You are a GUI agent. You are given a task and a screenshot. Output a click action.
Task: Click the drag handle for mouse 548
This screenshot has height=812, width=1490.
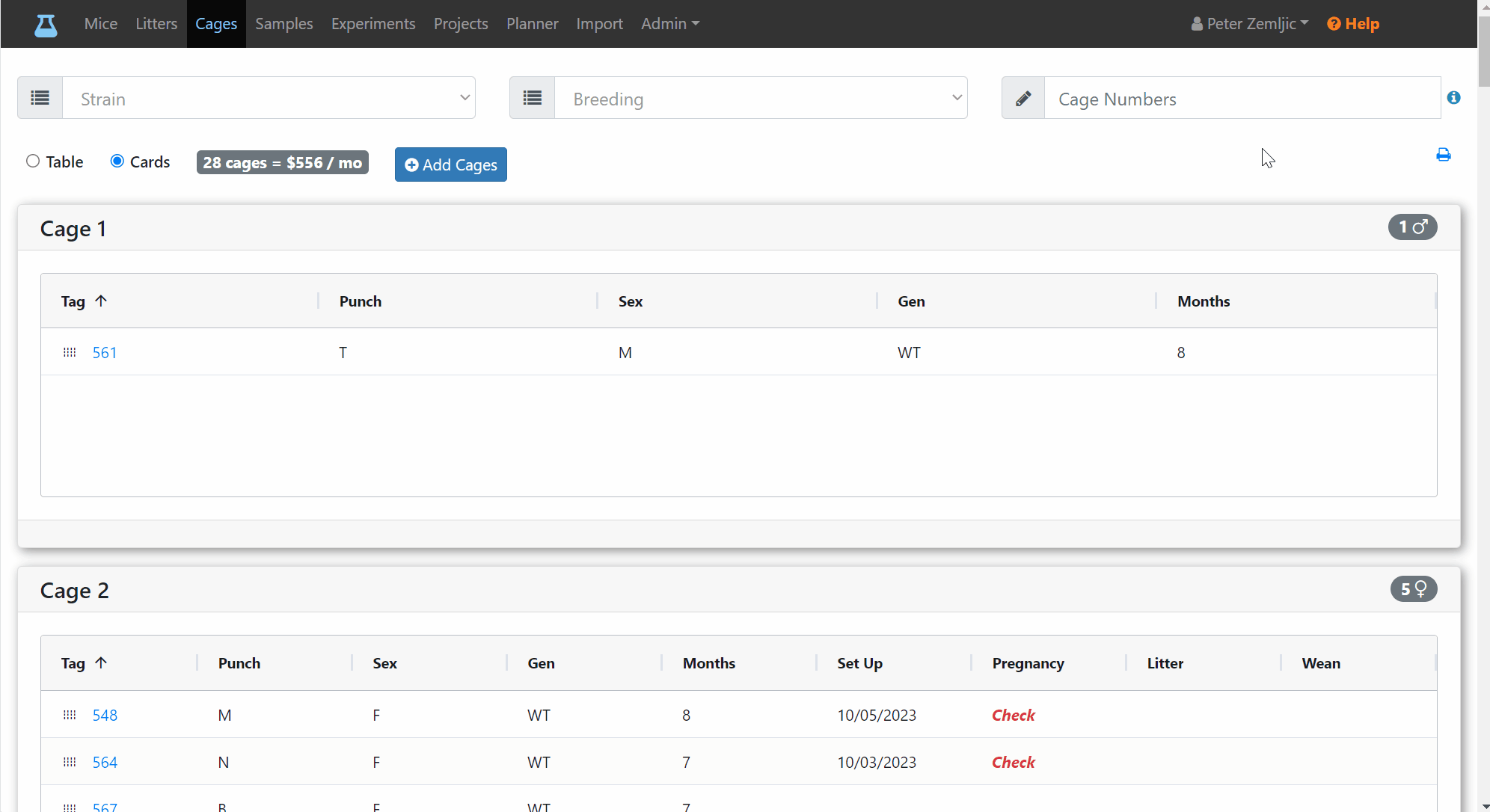(x=70, y=715)
